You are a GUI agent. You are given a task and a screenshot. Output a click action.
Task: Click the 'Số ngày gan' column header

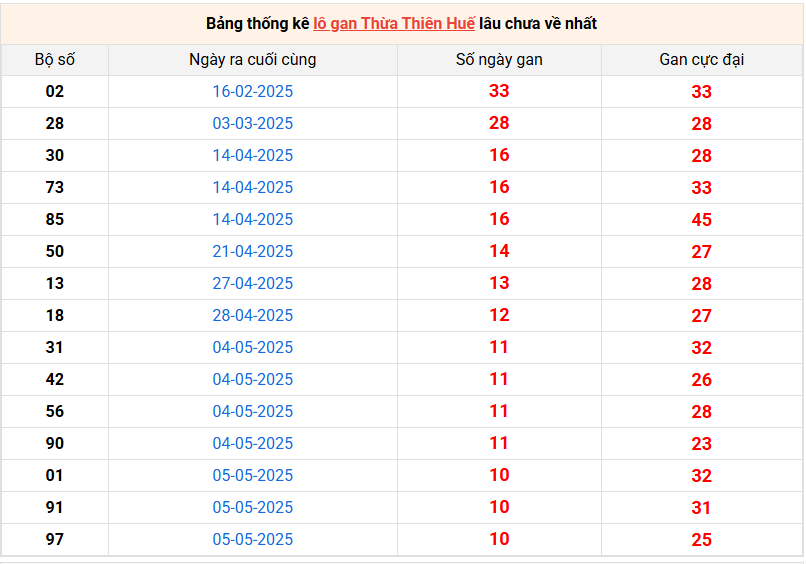click(499, 60)
